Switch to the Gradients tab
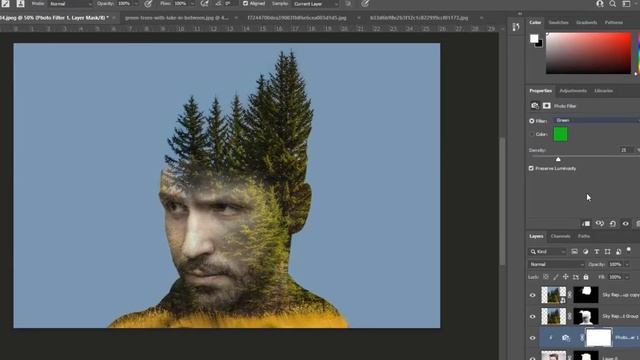This screenshot has width=640, height=360. click(x=587, y=22)
